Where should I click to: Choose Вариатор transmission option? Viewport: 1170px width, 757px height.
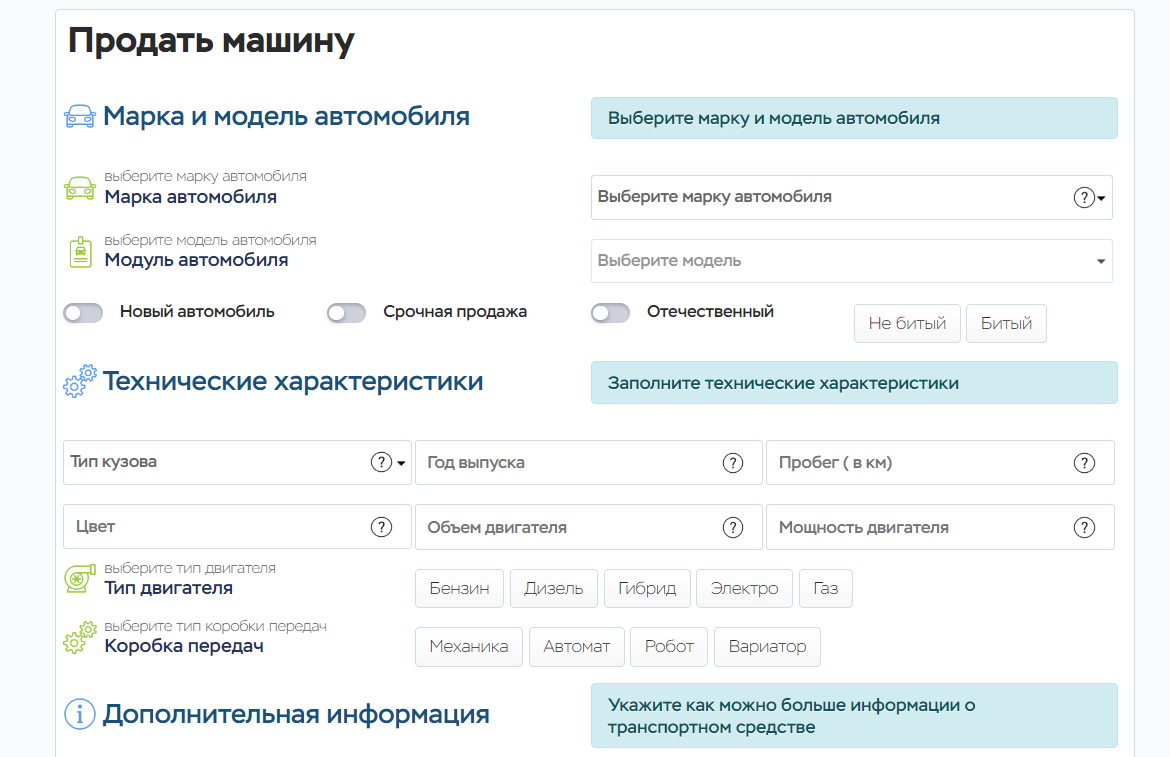767,647
